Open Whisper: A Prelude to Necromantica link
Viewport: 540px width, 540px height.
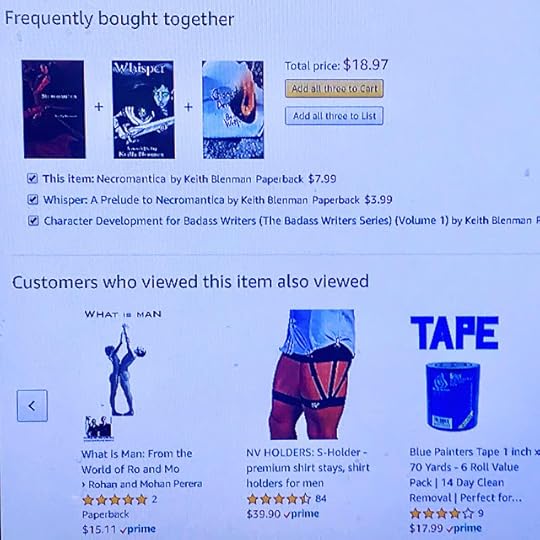click(134, 200)
